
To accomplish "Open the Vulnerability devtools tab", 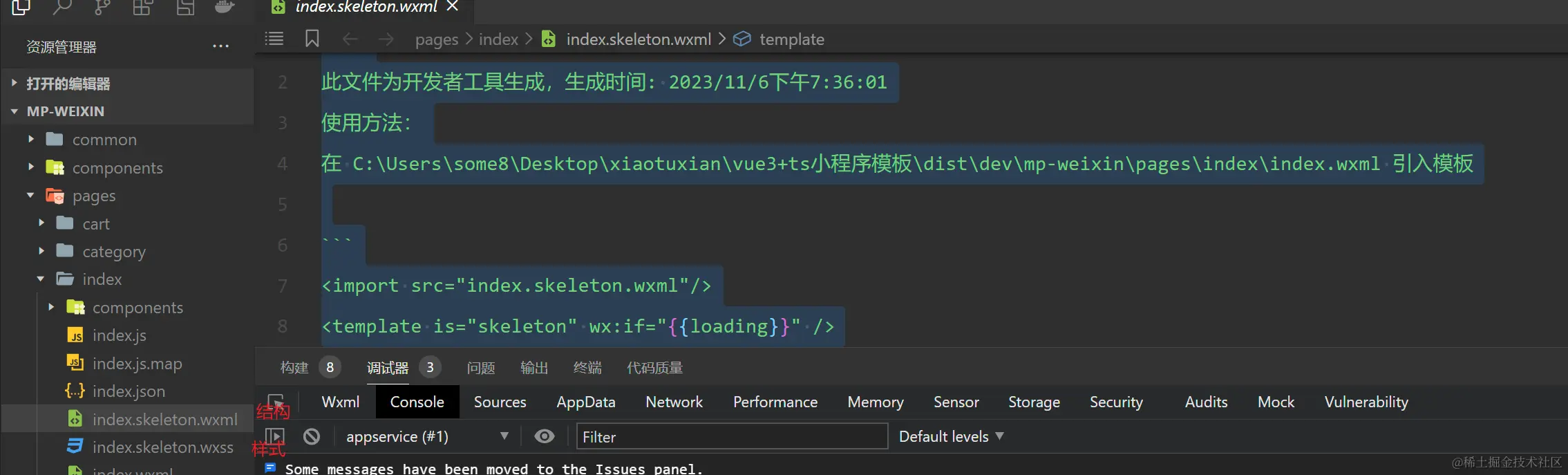I will pyautogui.click(x=1366, y=402).
